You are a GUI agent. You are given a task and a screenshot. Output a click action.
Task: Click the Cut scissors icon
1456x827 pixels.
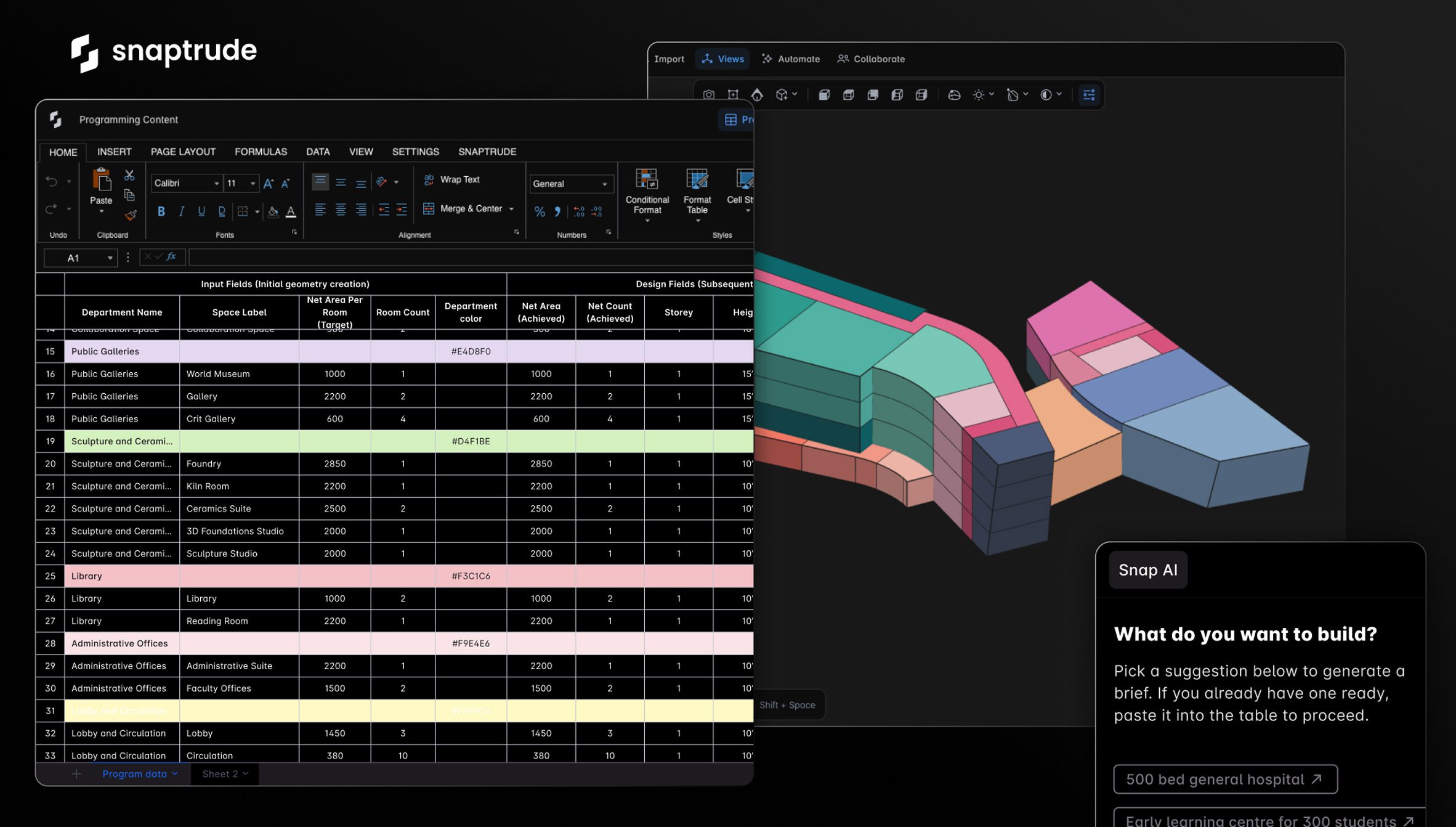pyautogui.click(x=129, y=176)
